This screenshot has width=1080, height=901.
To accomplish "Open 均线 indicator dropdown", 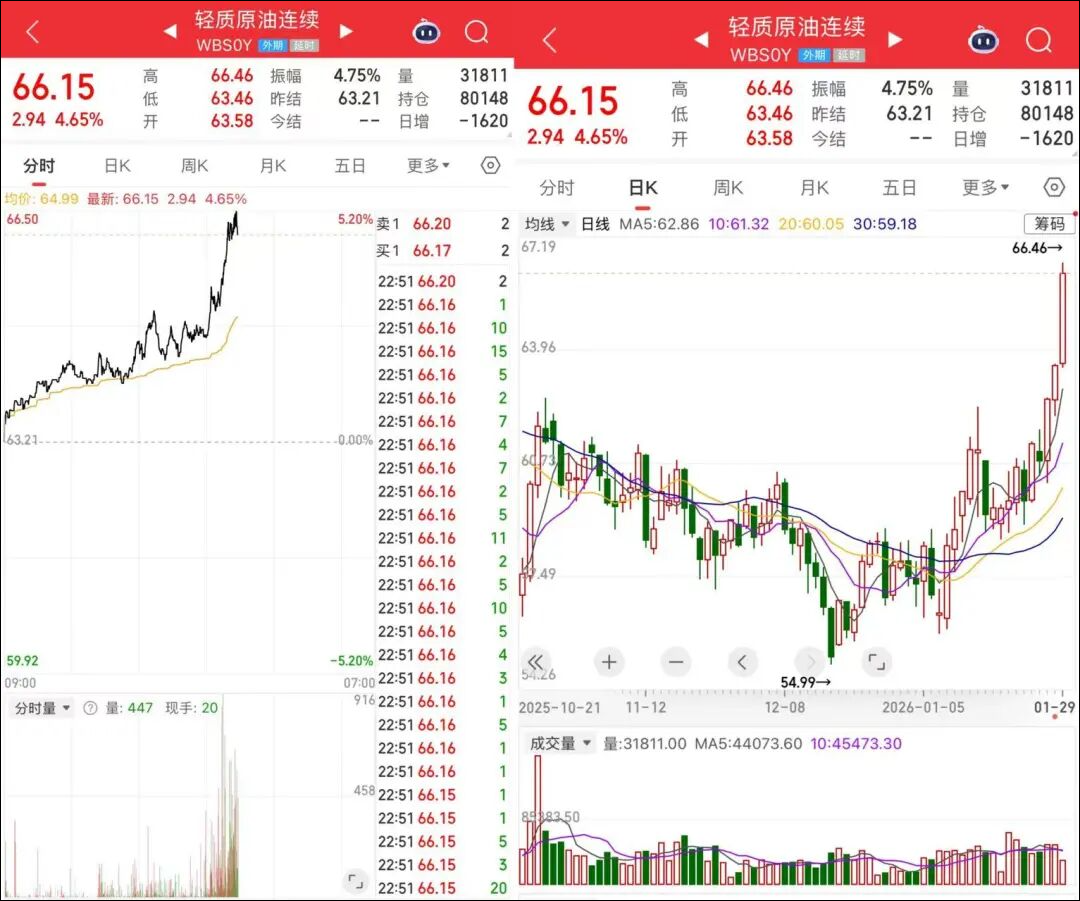I will tap(547, 224).
